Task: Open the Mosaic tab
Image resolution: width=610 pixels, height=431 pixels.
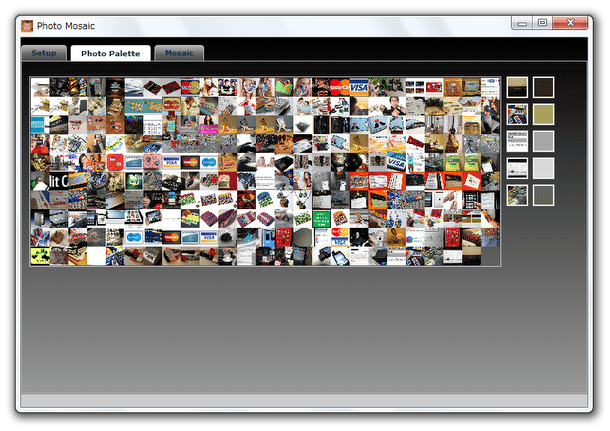Action: (179, 53)
